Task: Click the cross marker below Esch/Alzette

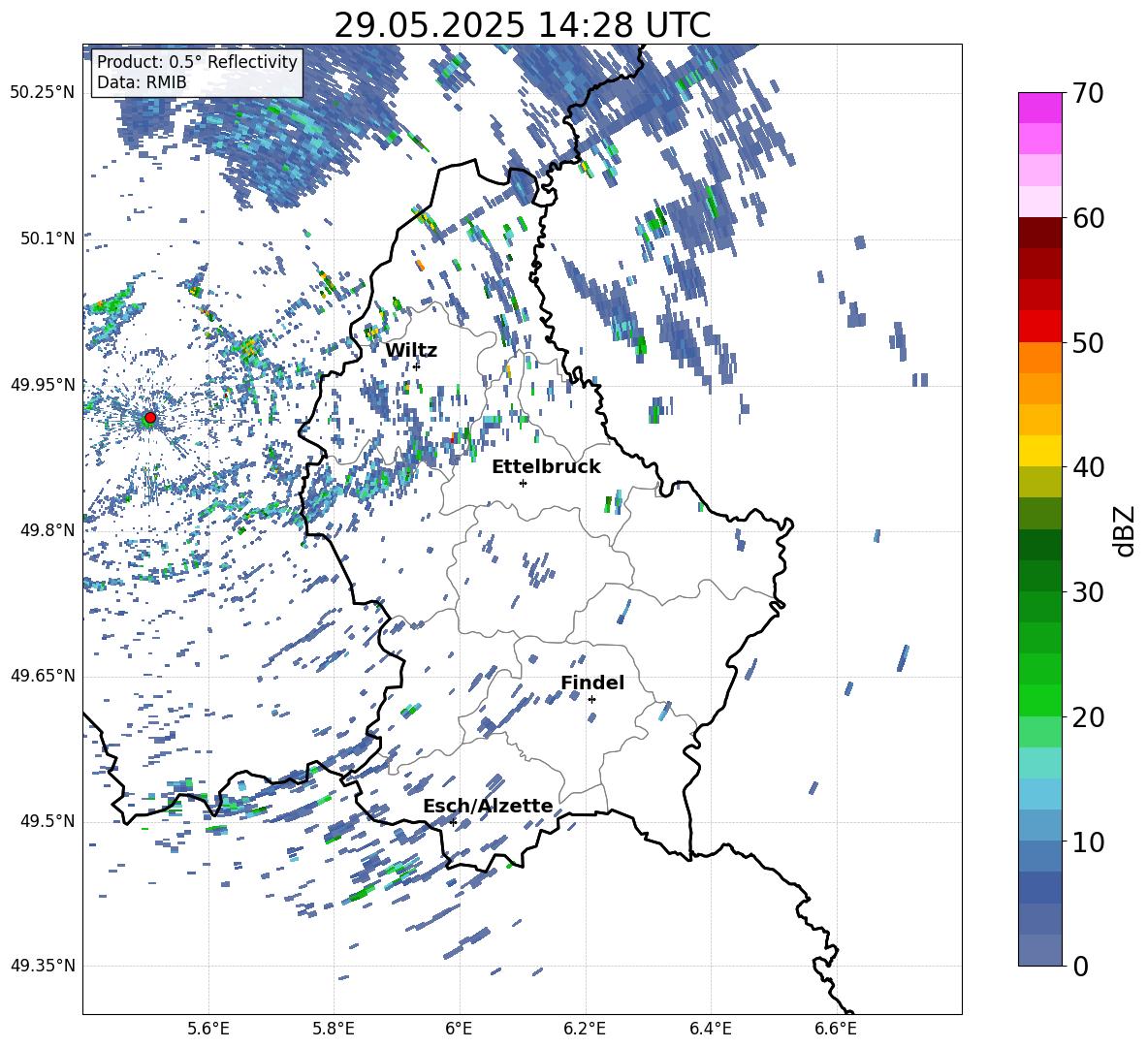Action: tap(453, 822)
